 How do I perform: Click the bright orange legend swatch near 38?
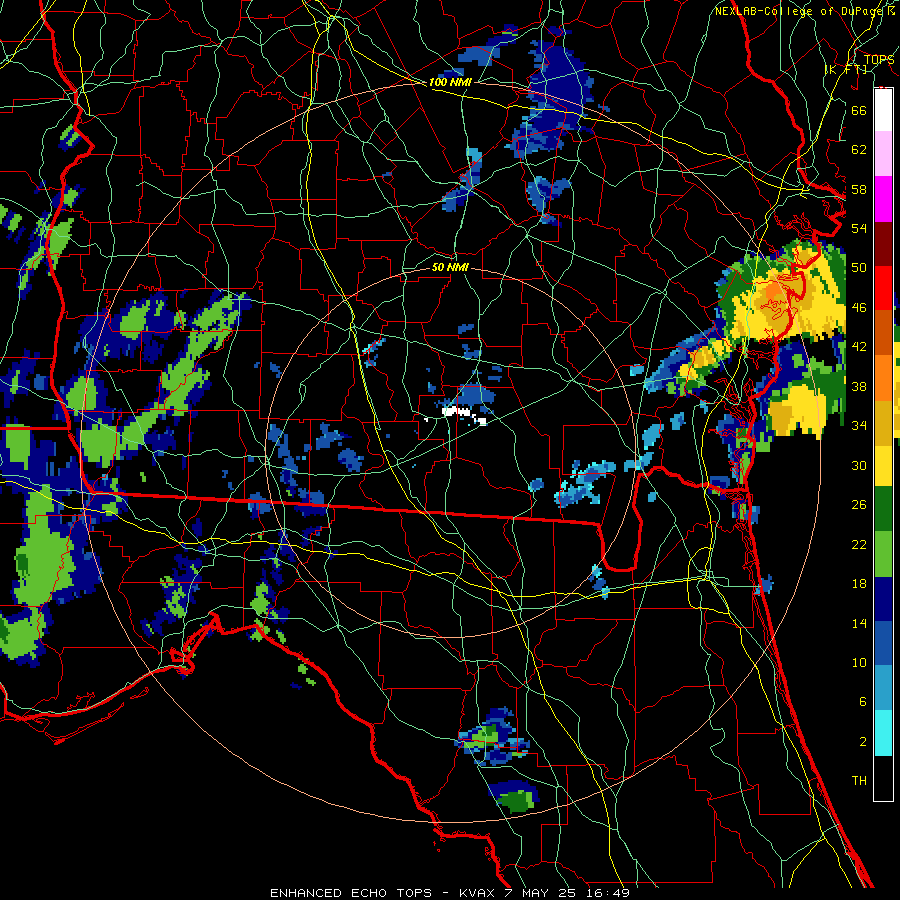click(x=883, y=378)
